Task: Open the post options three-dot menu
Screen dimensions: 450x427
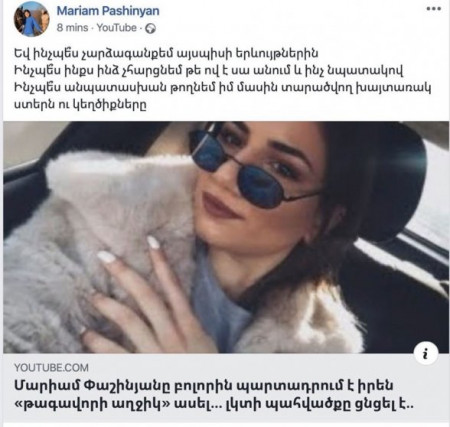Action: (x=434, y=9)
